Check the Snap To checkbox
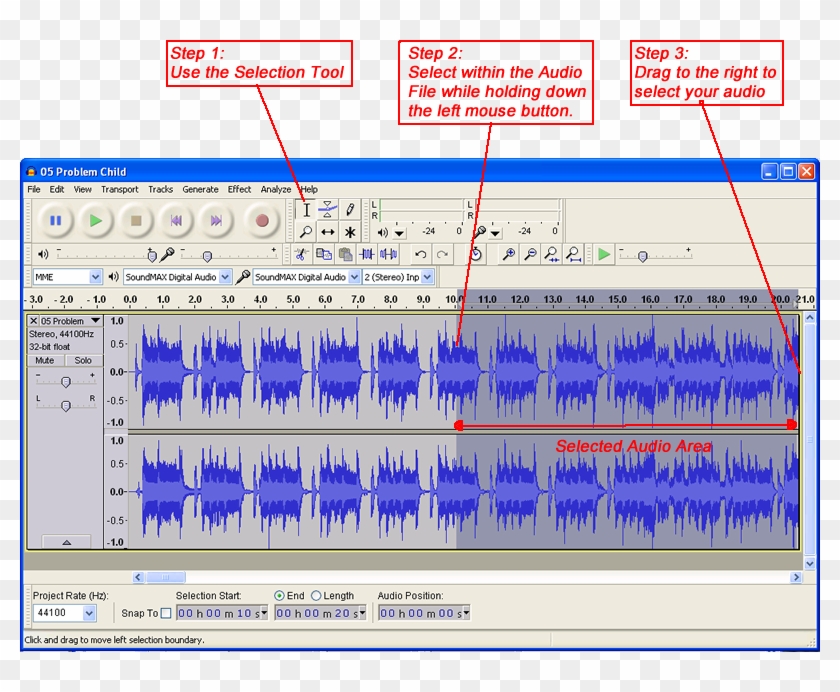Image resolution: width=840 pixels, height=692 pixels. tap(167, 612)
